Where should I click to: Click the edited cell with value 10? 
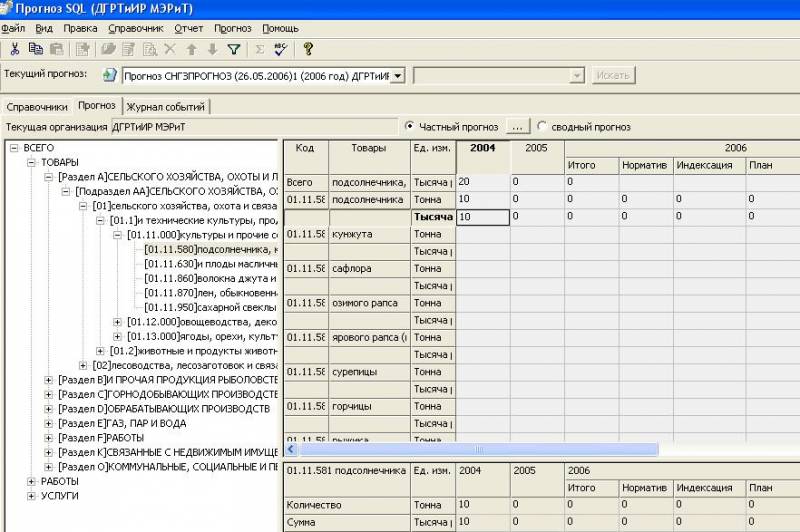point(483,217)
